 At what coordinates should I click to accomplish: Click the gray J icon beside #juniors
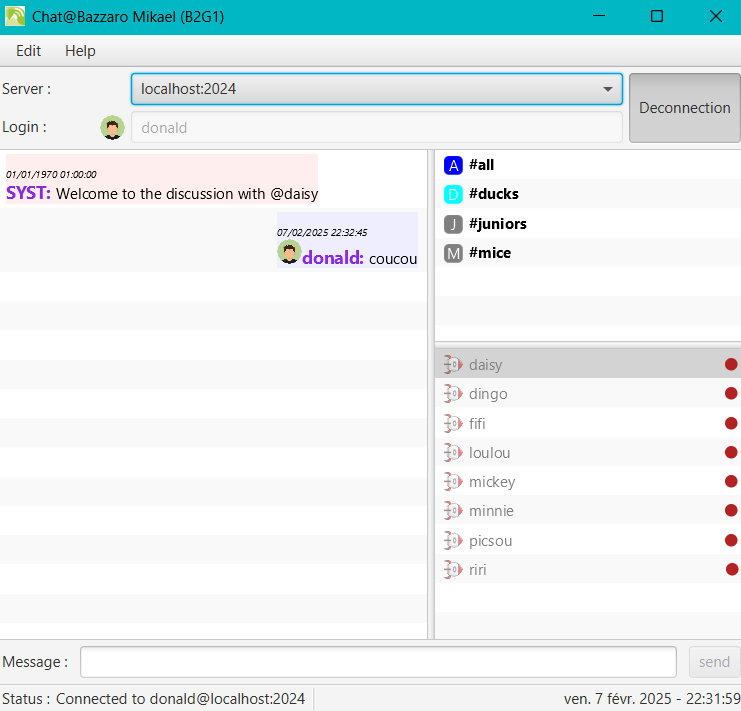pyautogui.click(x=453, y=224)
